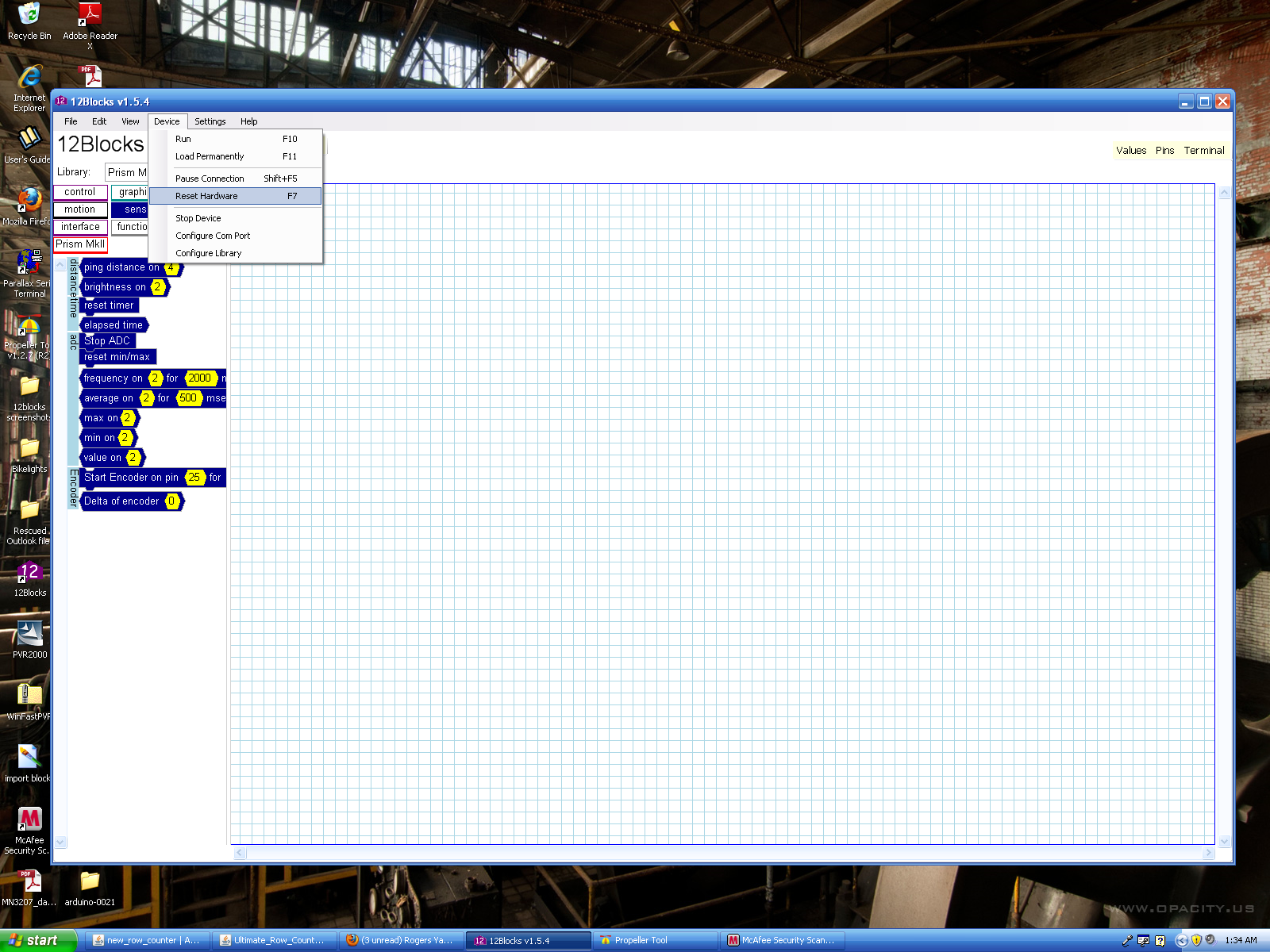
Task: Select Pause Connection menu item
Action: pos(236,178)
